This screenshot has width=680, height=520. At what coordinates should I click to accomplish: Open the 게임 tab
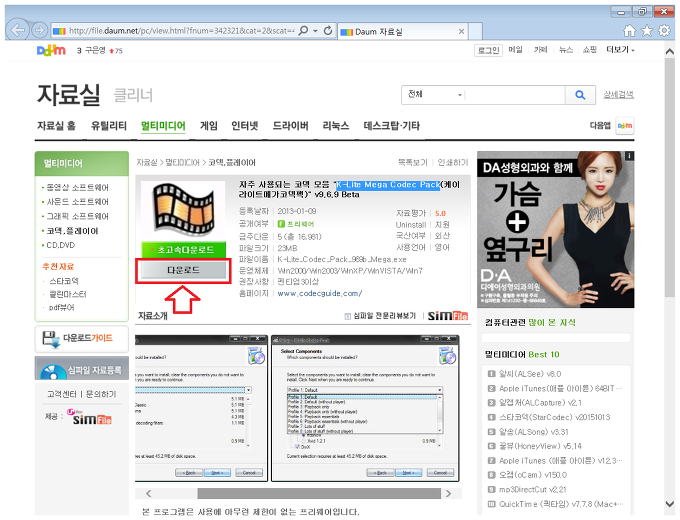tap(209, 126)
